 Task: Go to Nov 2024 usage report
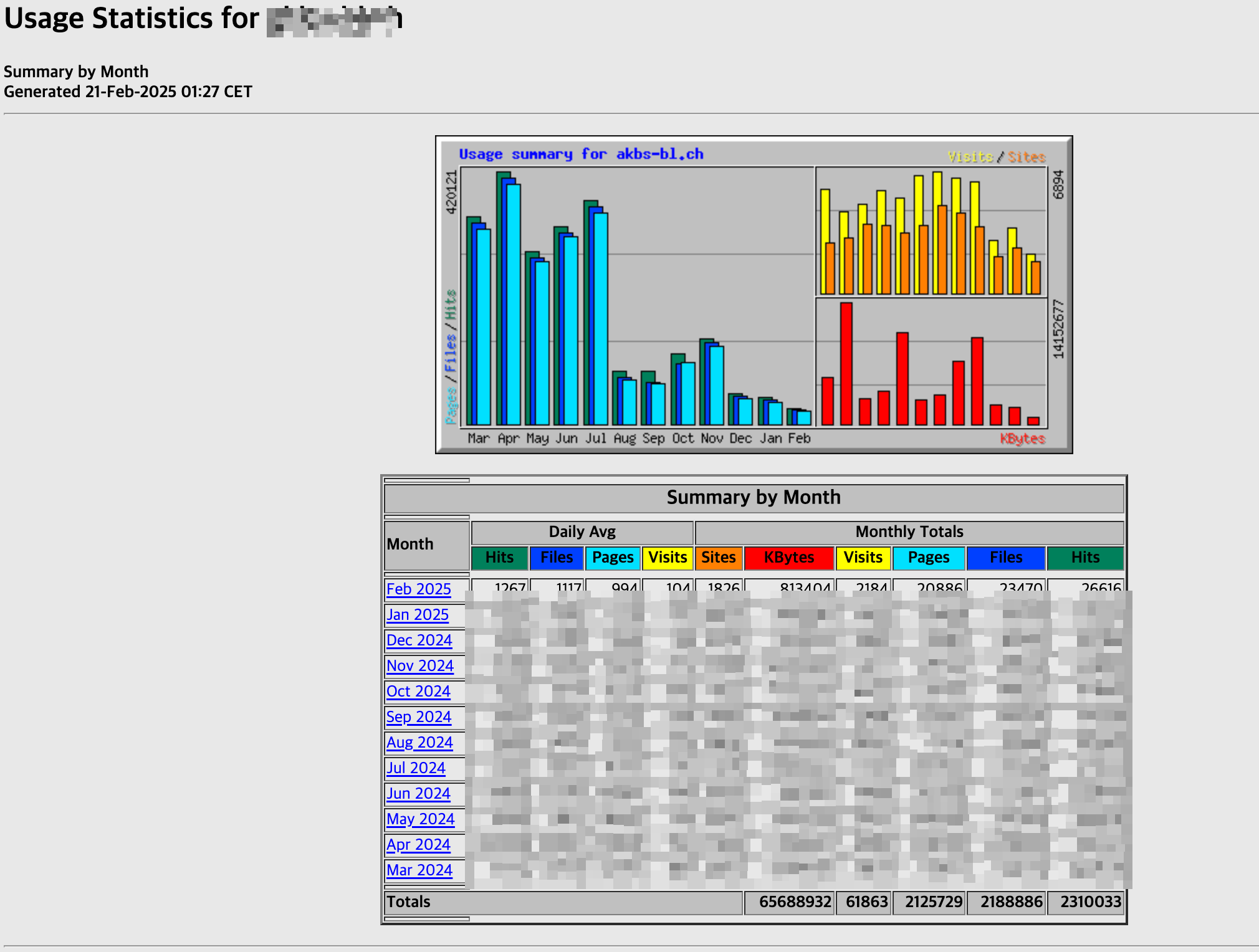pyautogui.click(x=419, y=665)
